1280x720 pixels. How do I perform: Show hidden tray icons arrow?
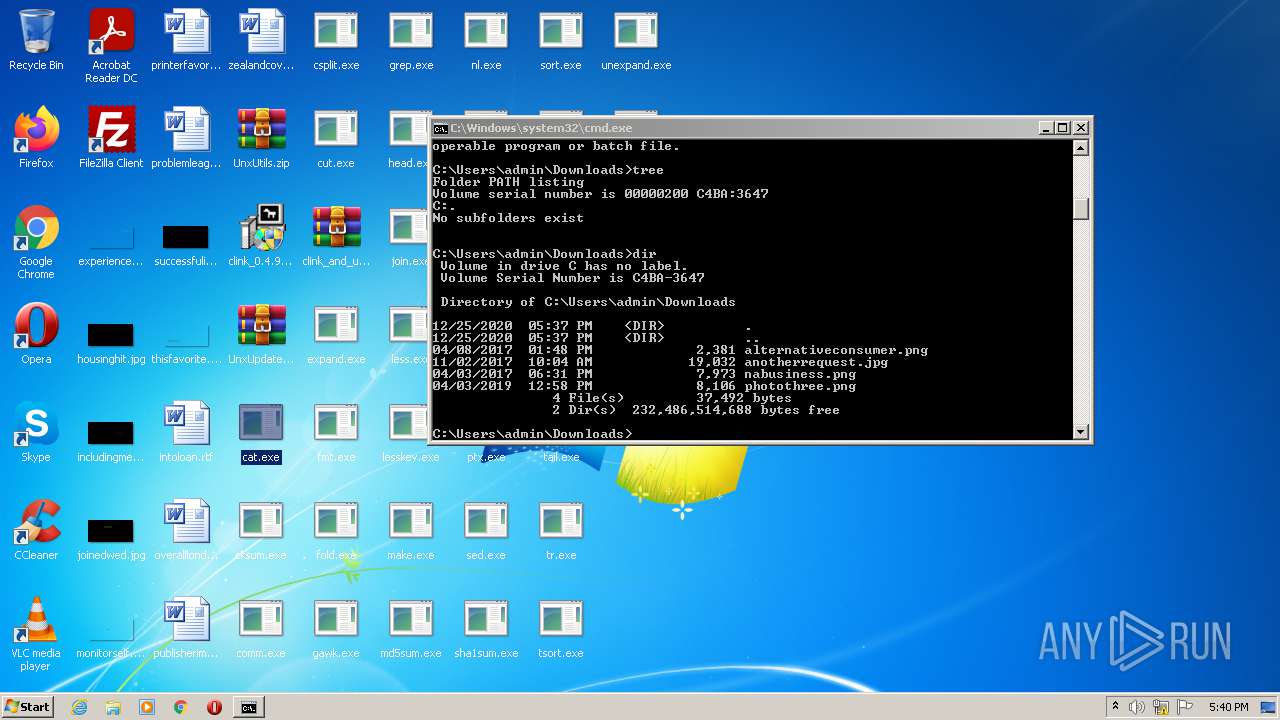click(x=1115, y=707)
